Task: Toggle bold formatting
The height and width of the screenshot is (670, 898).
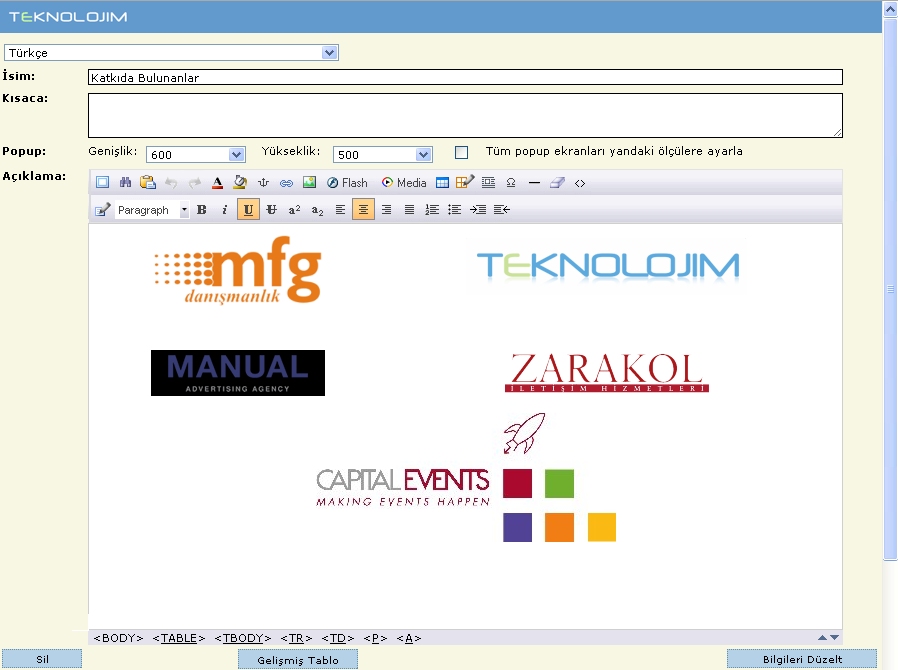Action: tap(202, 210)
